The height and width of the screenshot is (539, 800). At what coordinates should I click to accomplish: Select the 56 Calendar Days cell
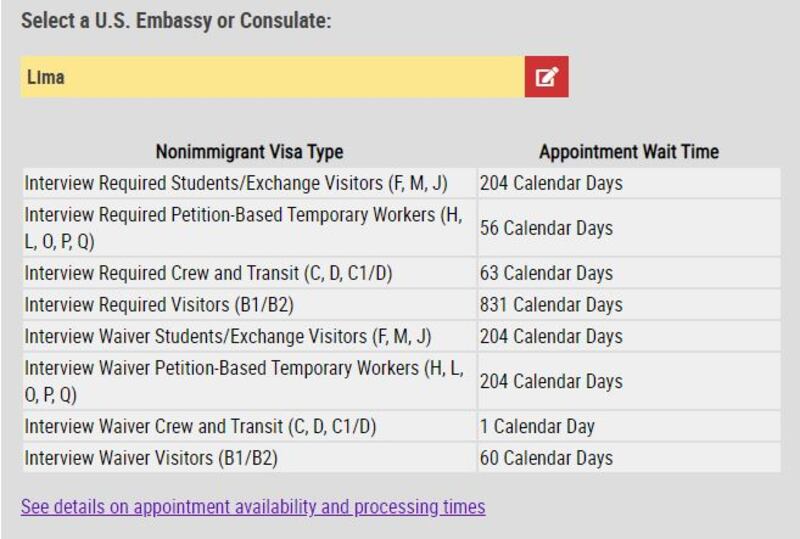click(x=546, y=228)
